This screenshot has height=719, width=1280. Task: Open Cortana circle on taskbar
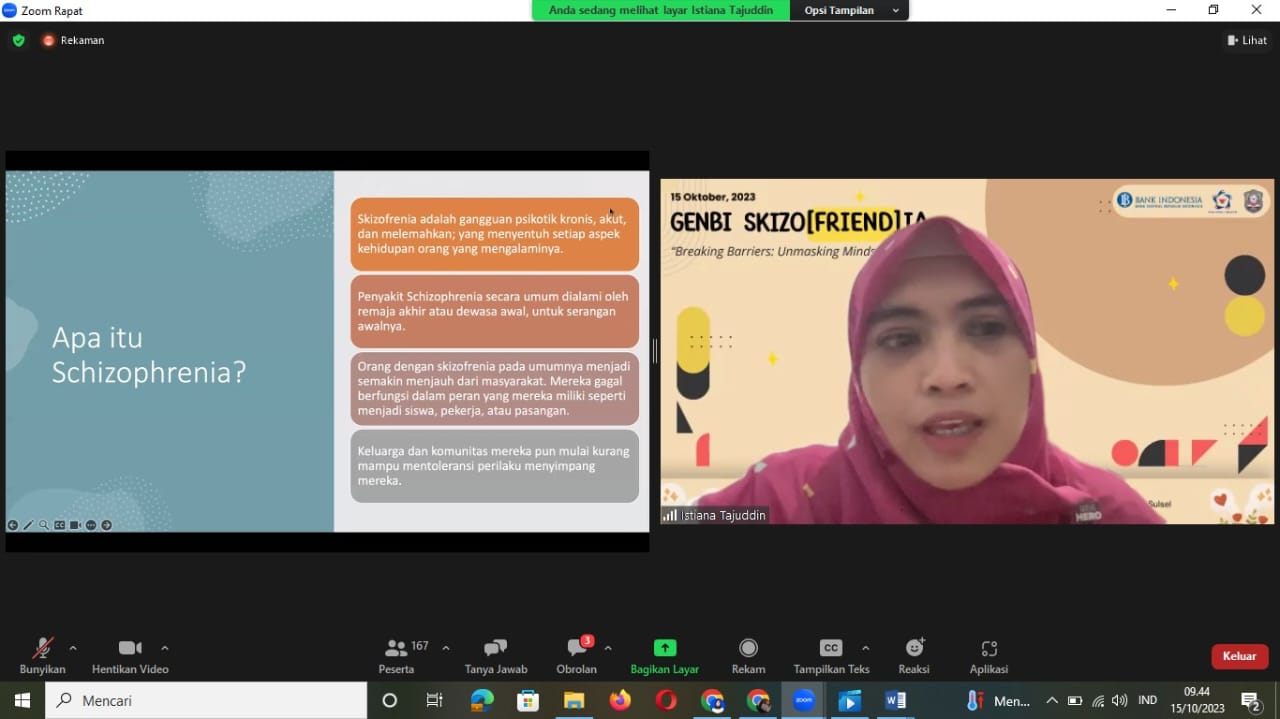[x=390, y=700]
